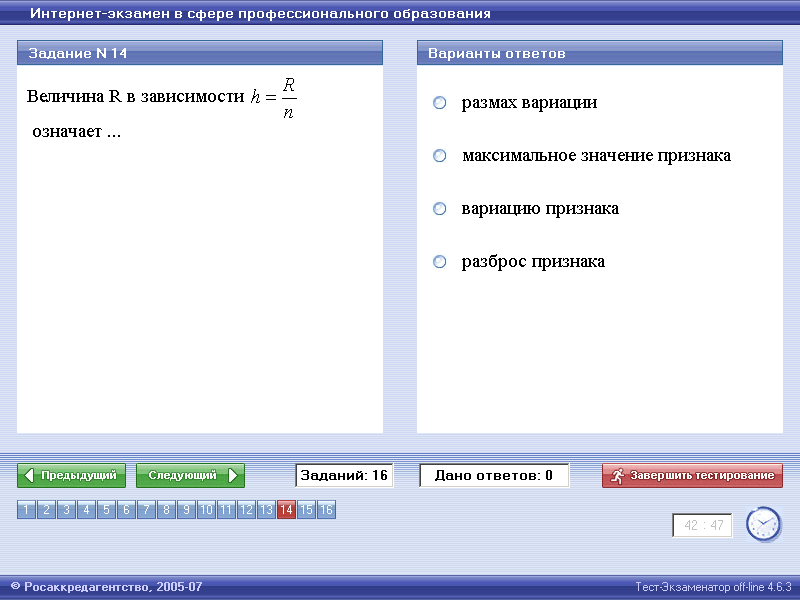The width and height of the screenshot is (800, 600).
Task: Jump to question 4 in the navigator
Action: pyautogui.click(x=86, y=509)
